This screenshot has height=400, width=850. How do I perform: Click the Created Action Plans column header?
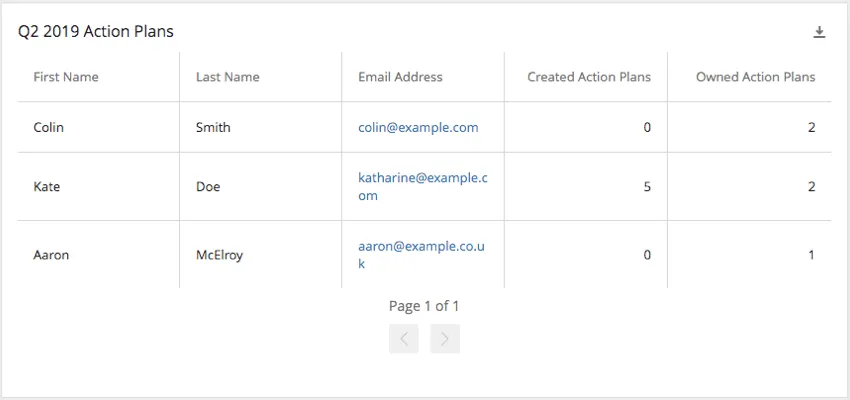[589, 77]
